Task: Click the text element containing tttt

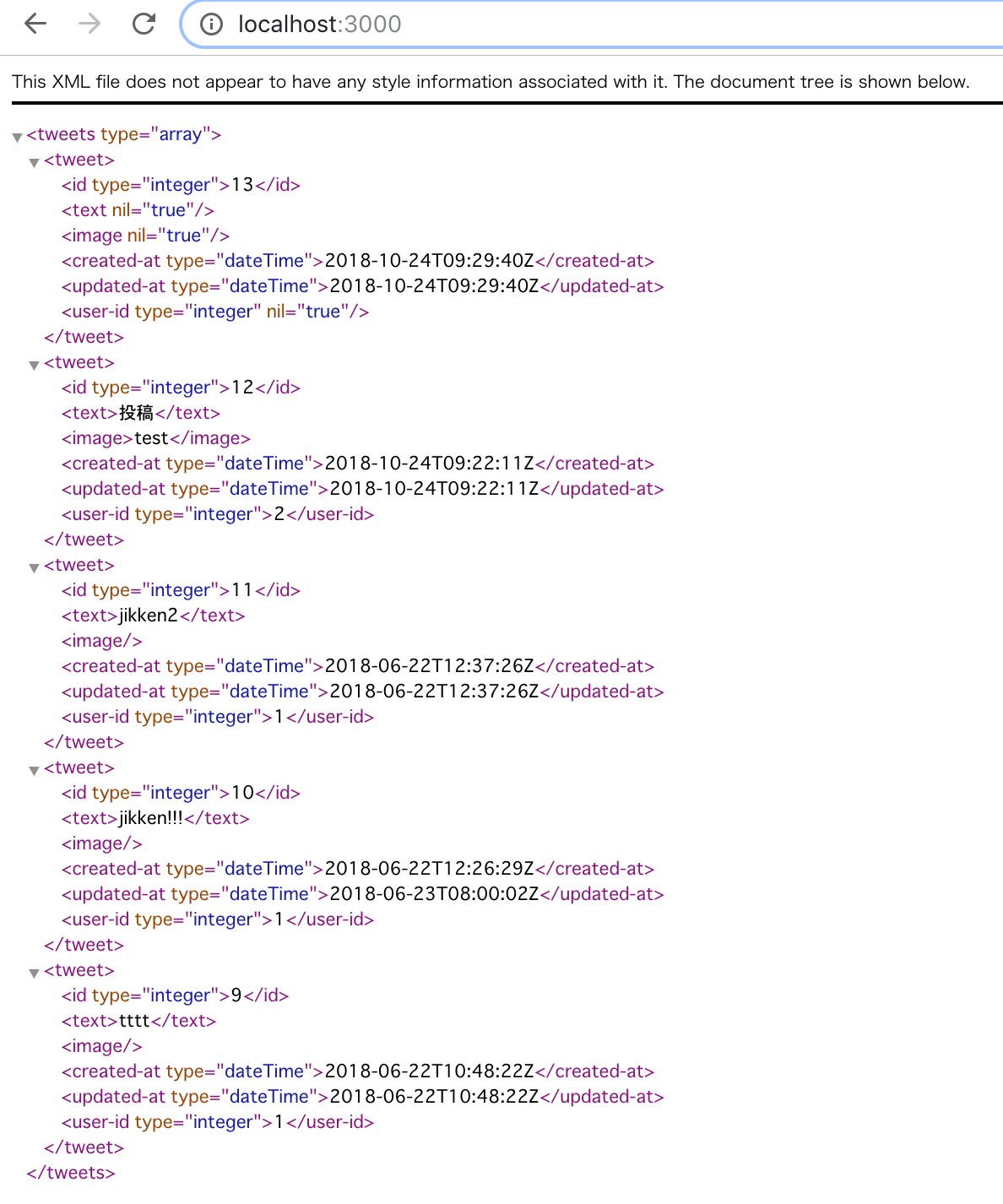Action: click(x=138, y=1021)
